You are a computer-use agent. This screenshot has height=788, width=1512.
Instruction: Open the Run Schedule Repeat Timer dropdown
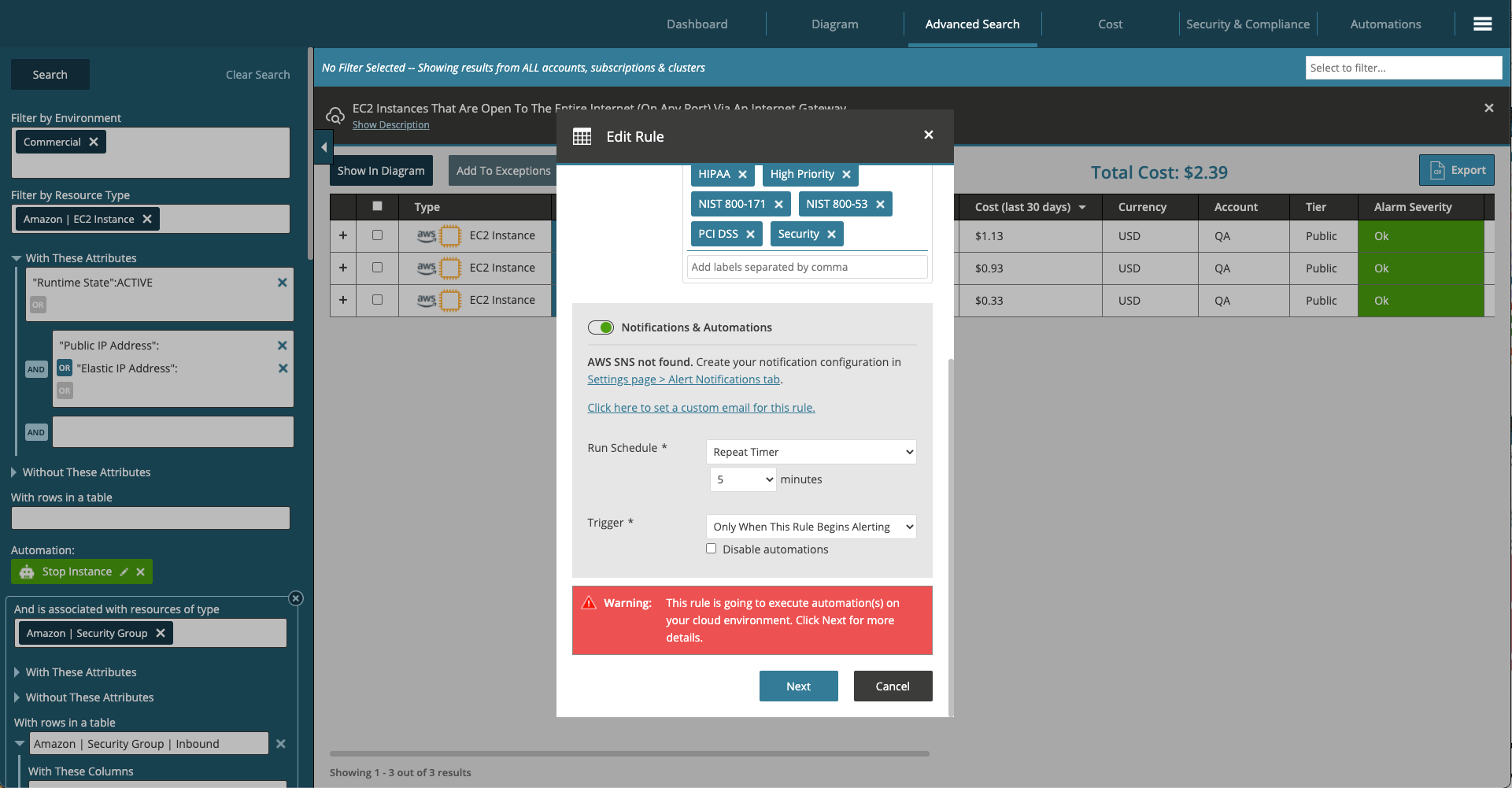[x=811, y=452]
